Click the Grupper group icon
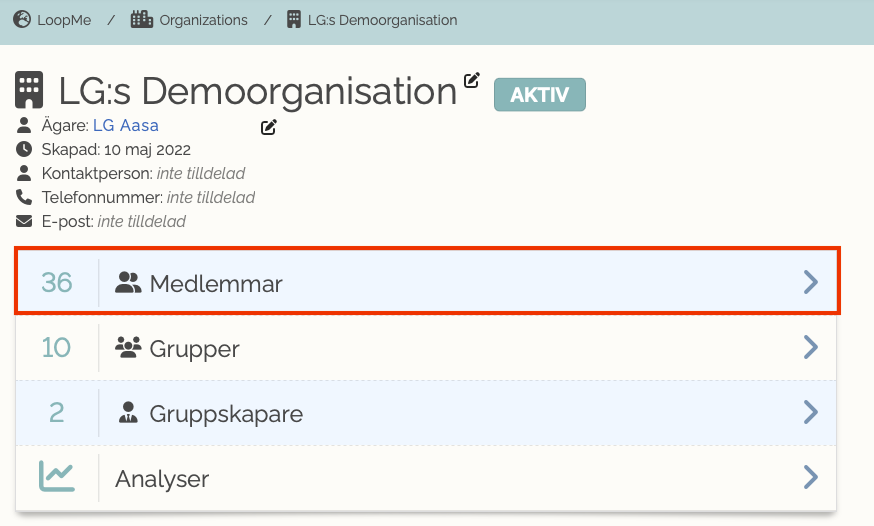This screenshot has height=526, width=874. [x=129, y=348]
